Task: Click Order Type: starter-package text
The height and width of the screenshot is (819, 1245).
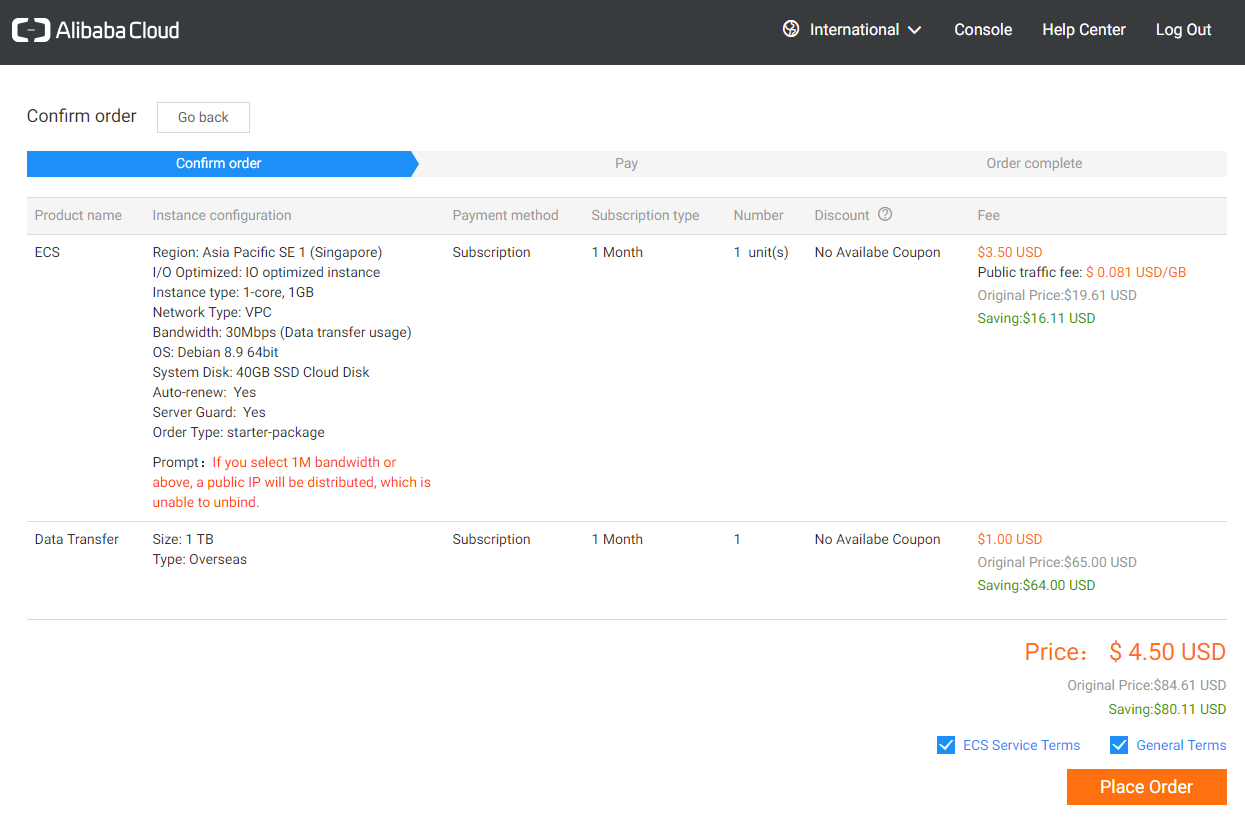Action: [238, 432]
